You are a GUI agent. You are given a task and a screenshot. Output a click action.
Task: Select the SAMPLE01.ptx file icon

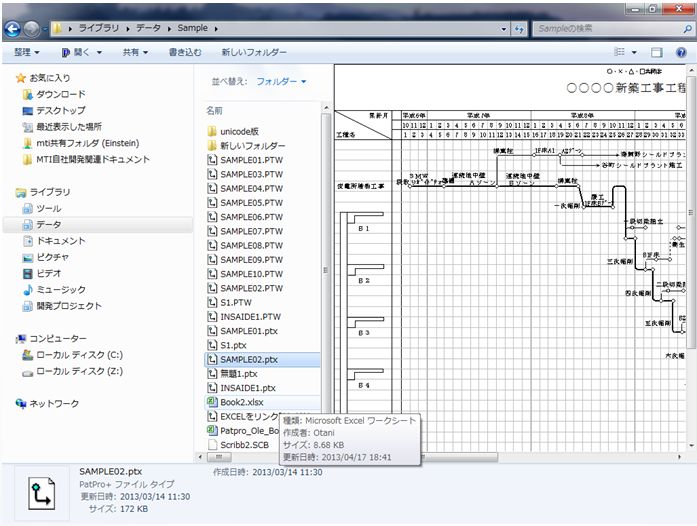click(212, 331)
